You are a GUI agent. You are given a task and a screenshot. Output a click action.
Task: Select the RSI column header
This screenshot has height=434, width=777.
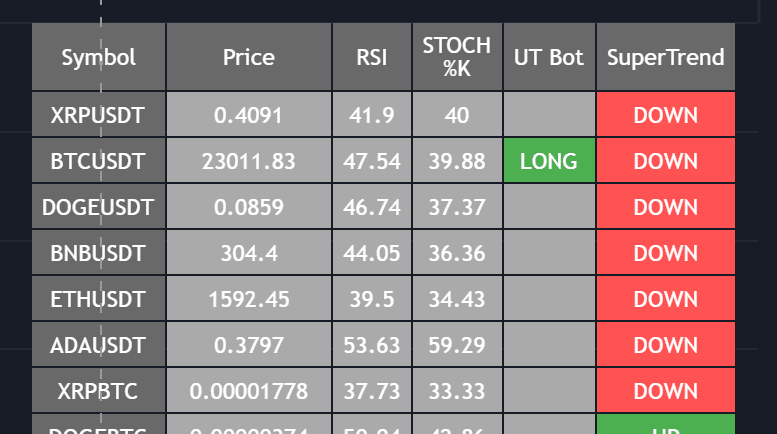(x=372, y=57)
